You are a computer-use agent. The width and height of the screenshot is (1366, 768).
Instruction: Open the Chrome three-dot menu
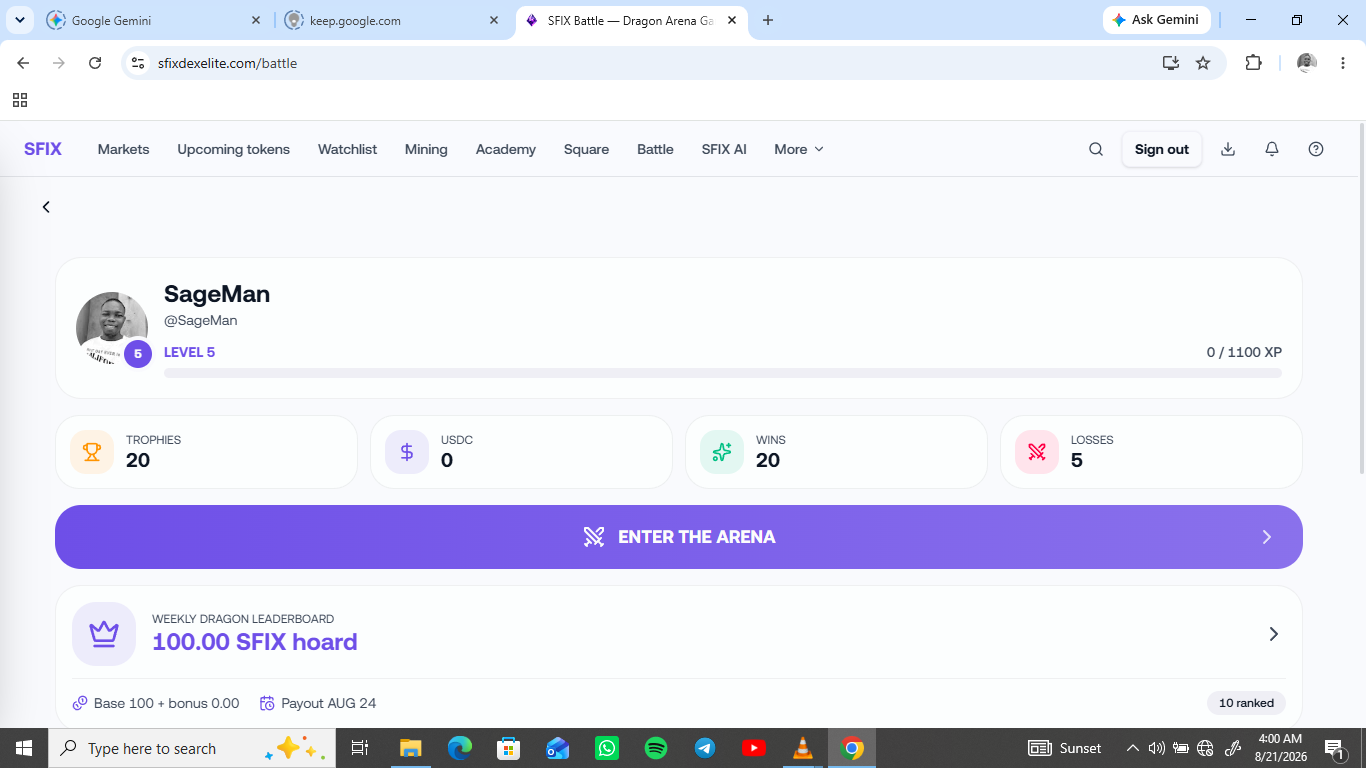(1343, 63)
